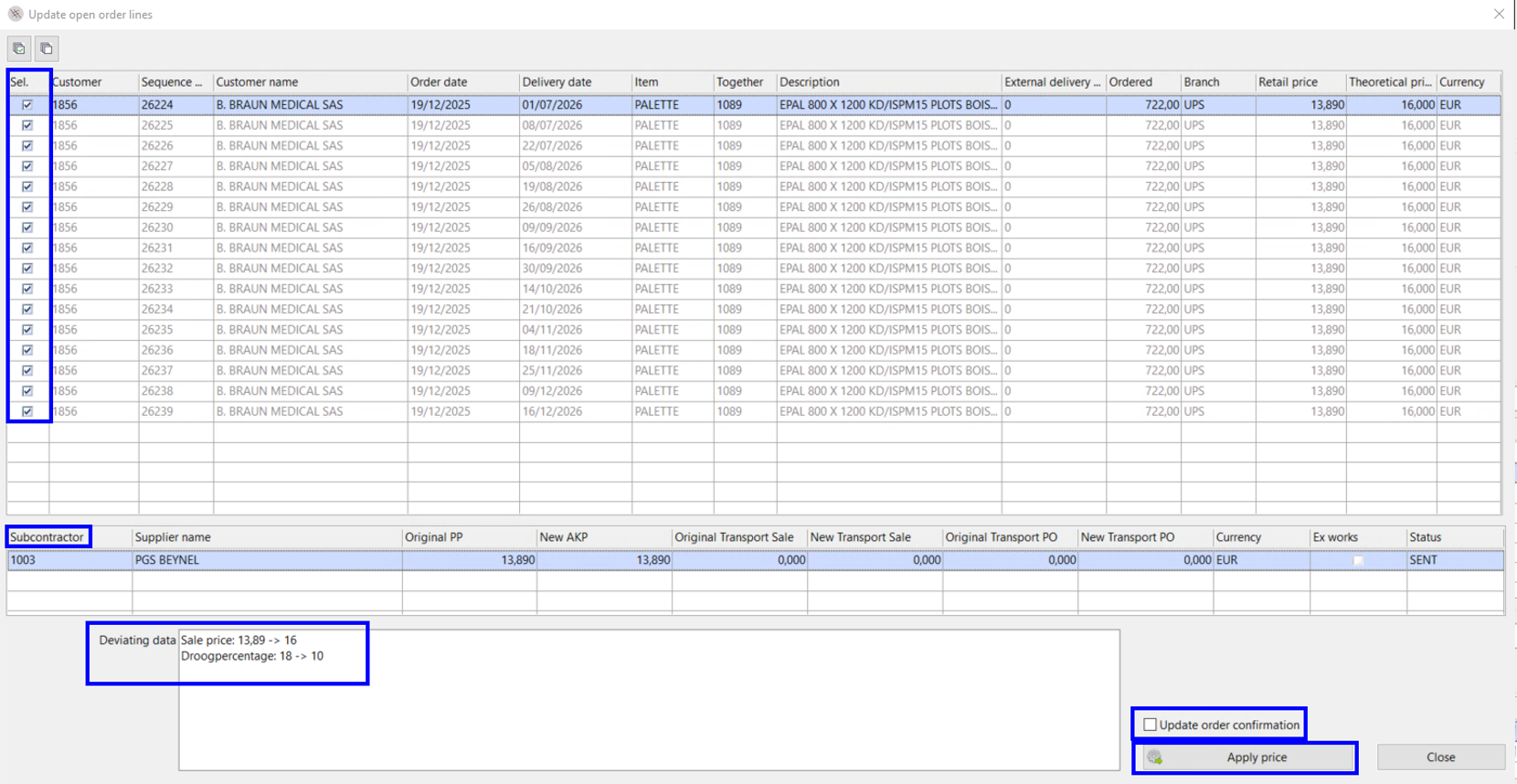Click subcontractor number 1003

69,560
